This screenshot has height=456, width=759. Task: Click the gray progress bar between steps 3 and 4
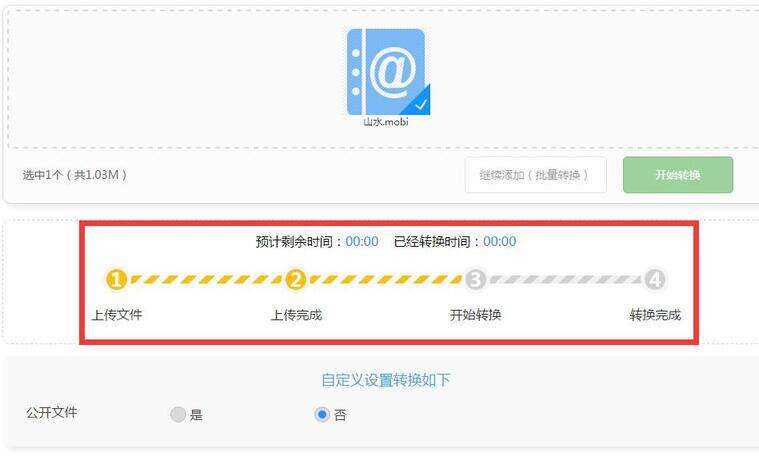[565, 279]
